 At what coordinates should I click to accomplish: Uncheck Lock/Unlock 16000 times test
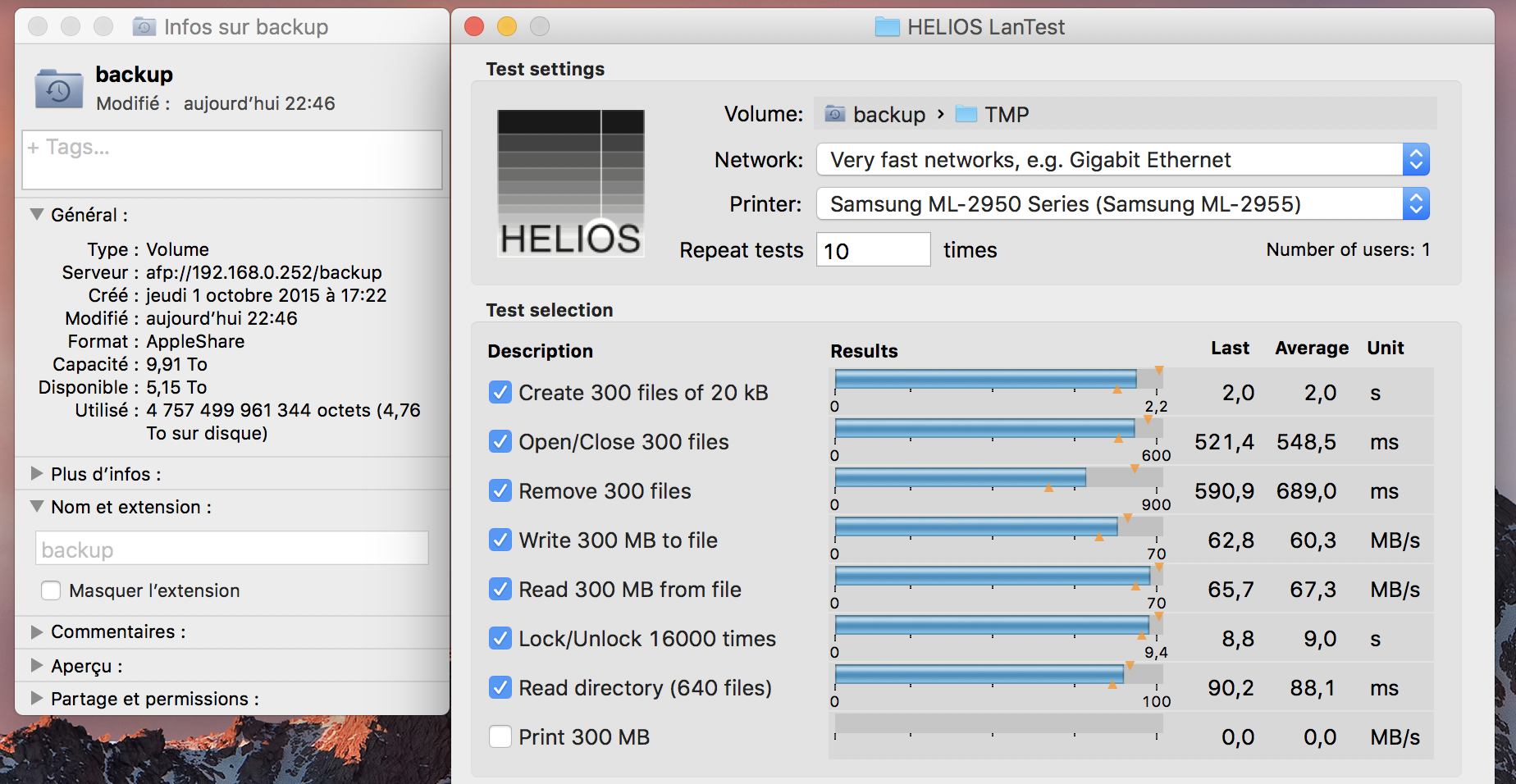pyautogui.click(x=500, y=638)
